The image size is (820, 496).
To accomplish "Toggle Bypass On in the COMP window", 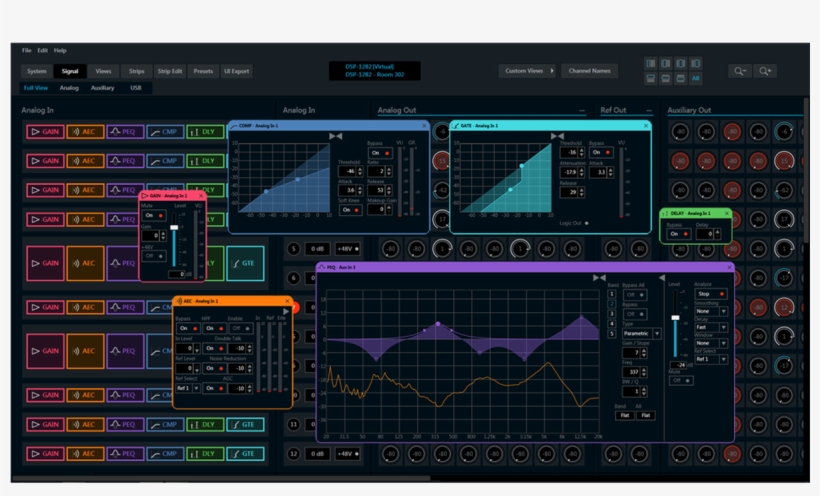I will [378, 153].
